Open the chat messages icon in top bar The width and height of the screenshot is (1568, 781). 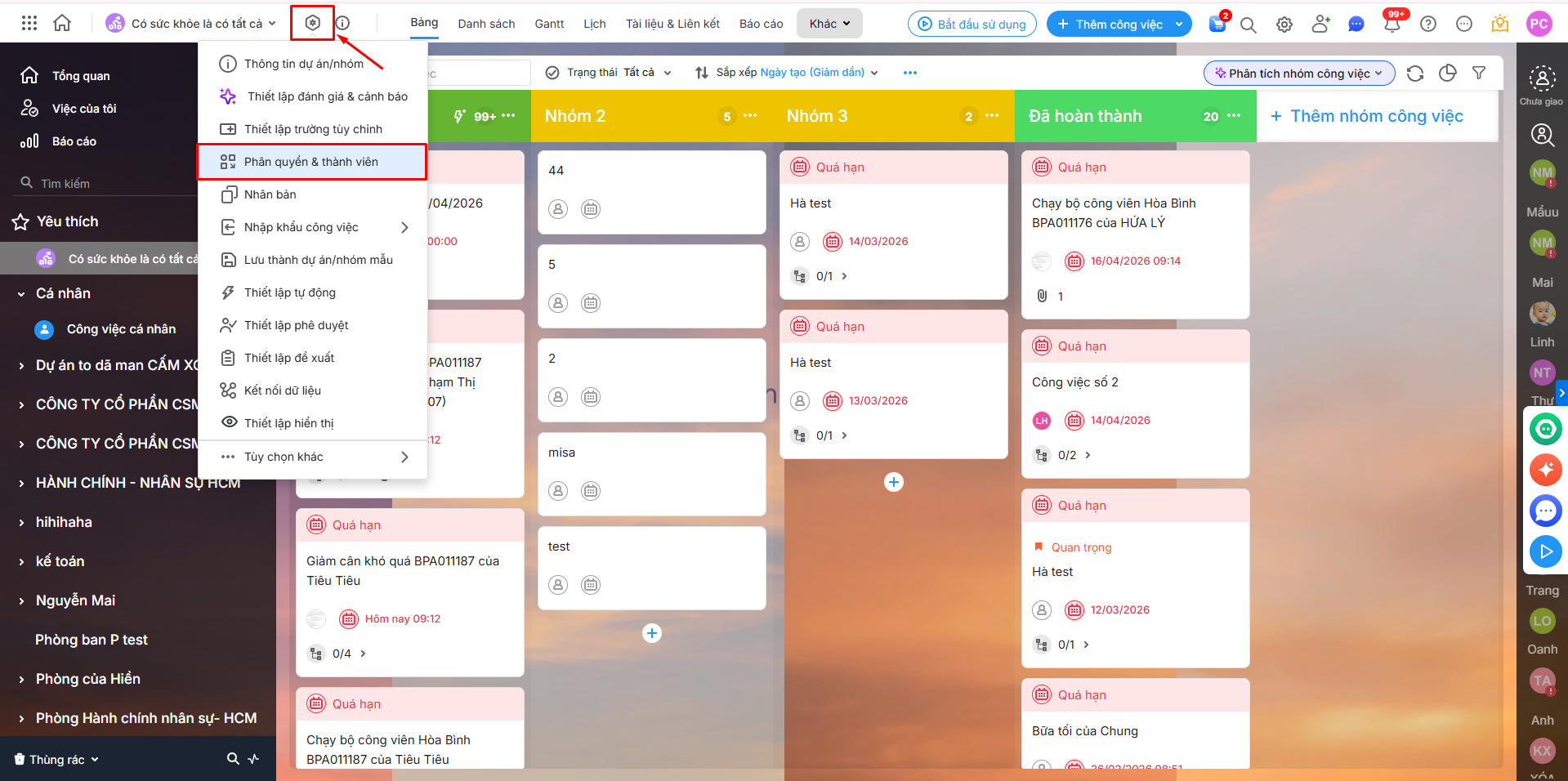point(1356,25)
